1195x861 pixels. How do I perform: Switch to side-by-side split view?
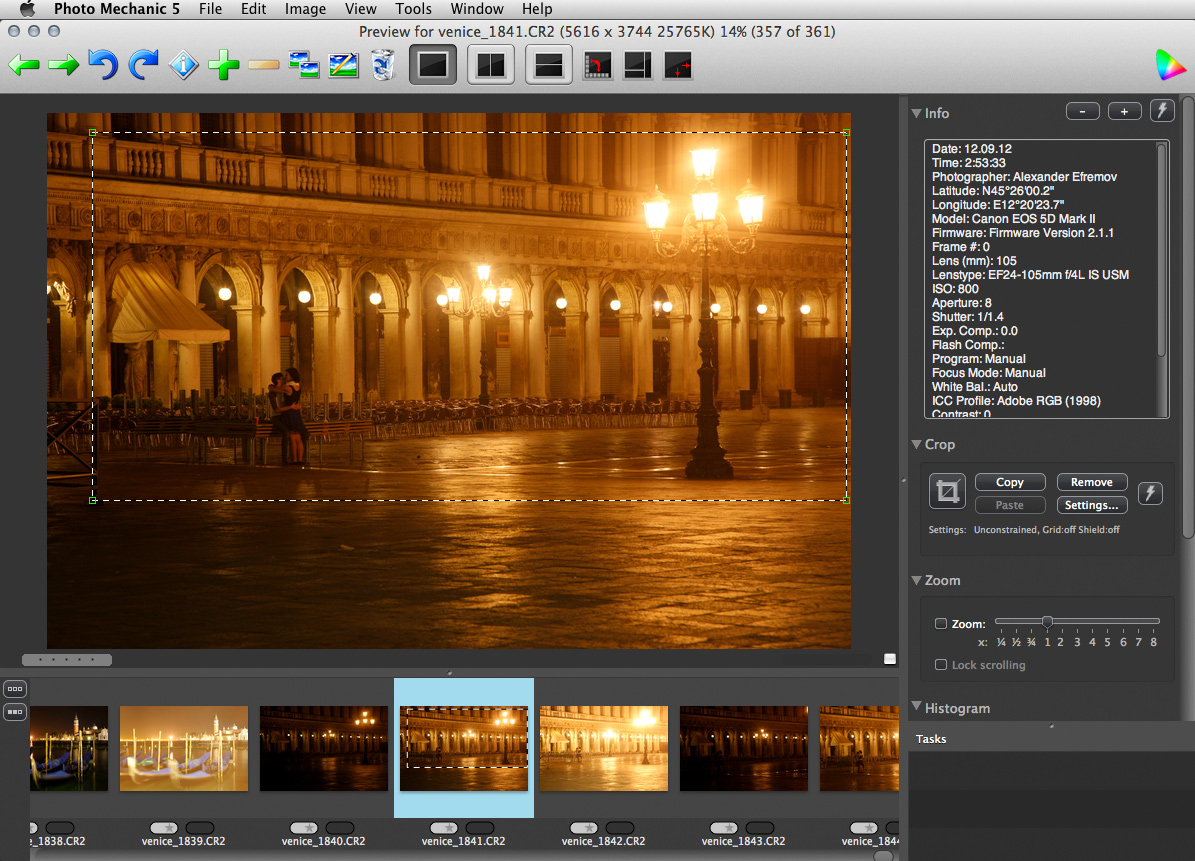[x=490, y=66]
